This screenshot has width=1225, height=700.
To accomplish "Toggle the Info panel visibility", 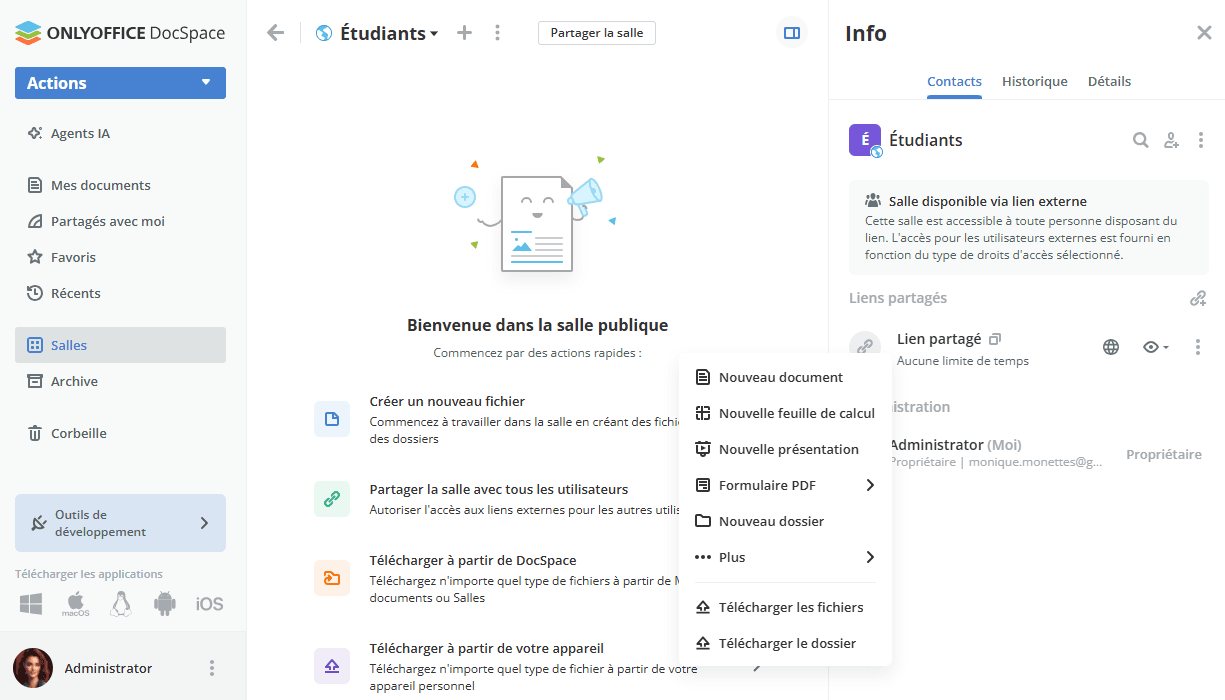I will point(791,32).
